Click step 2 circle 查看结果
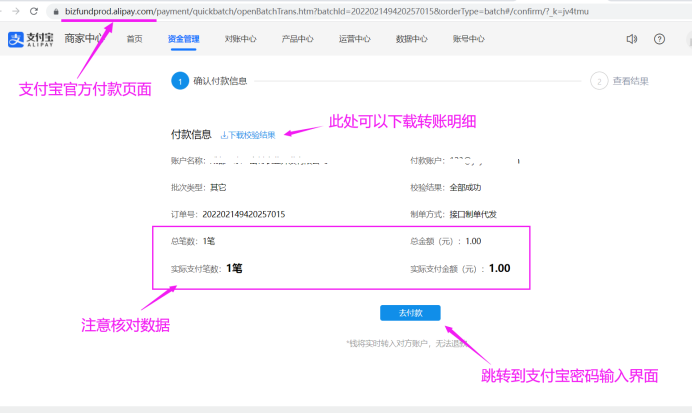This screenshot has width=693, height=413. [599, 81]
